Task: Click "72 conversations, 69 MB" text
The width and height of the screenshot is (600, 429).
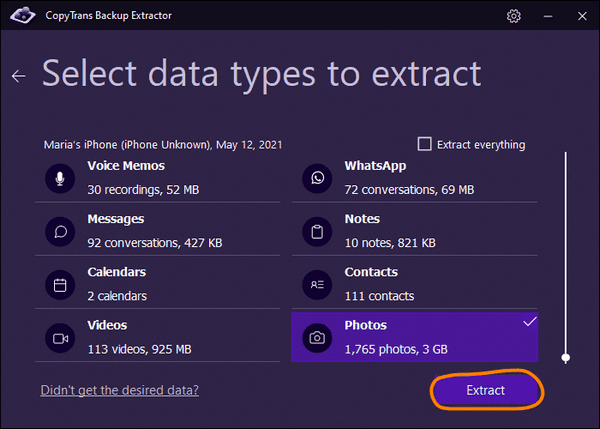Action: tap(409, 190)
